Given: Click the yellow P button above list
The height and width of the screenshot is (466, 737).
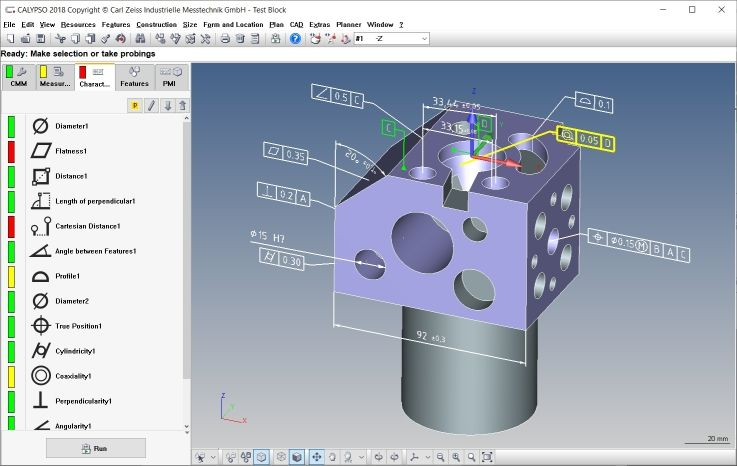Looking at the screenshot, I should 135,105.
